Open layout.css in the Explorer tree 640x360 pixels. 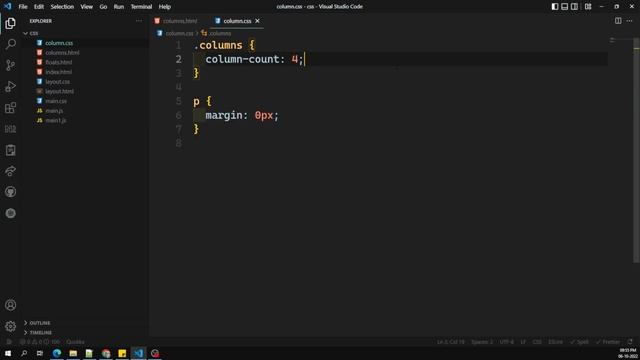57,82
